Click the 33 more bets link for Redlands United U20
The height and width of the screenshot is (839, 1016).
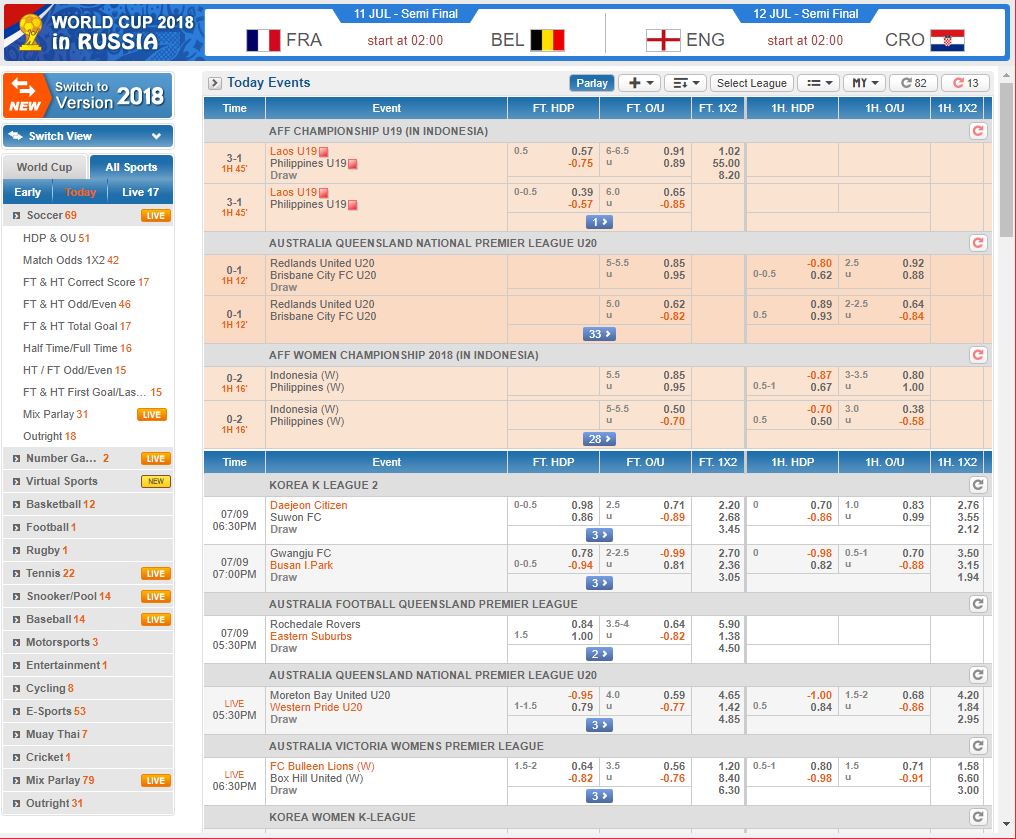(x=598, y=333)
